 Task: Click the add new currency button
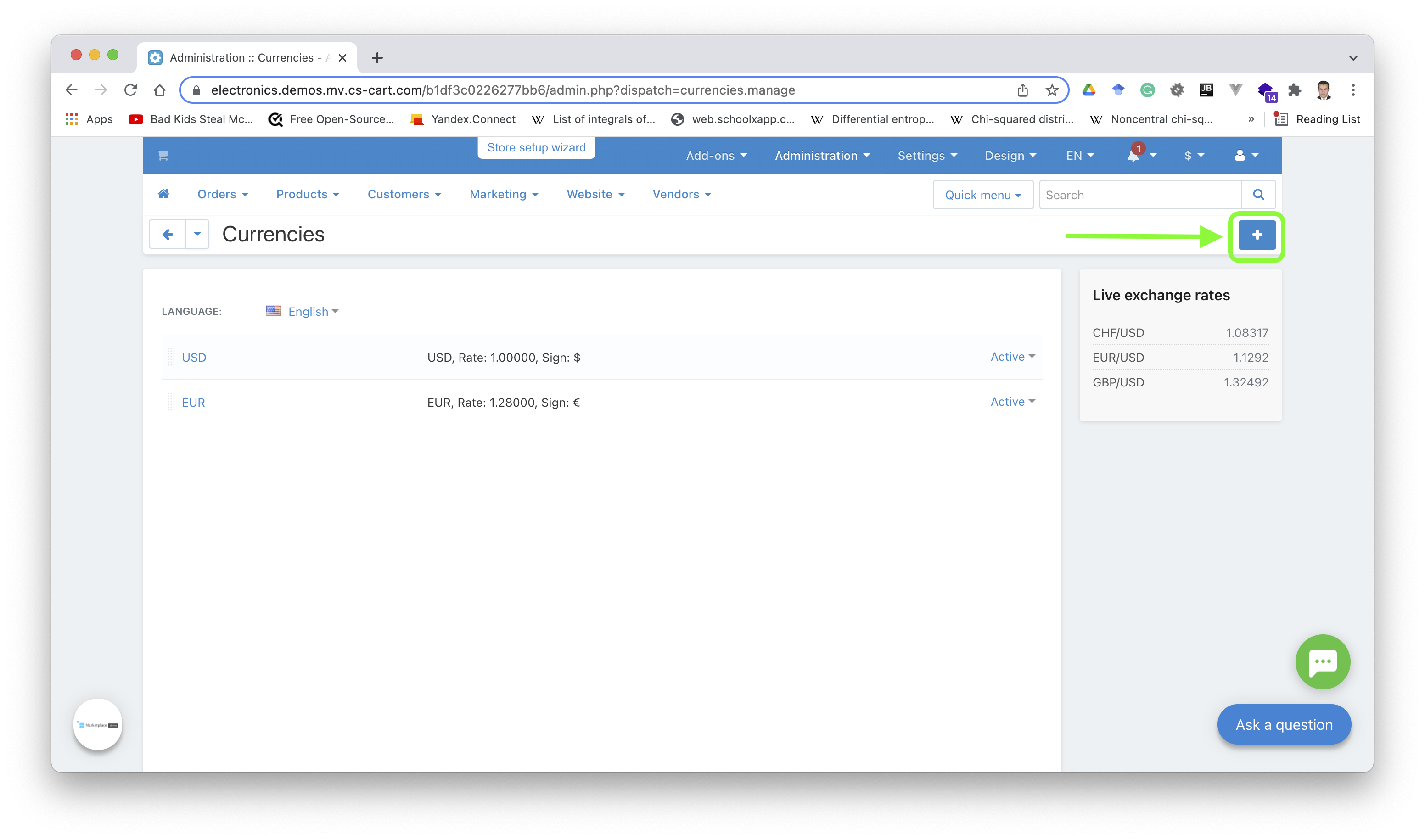tap(1257, 235)
